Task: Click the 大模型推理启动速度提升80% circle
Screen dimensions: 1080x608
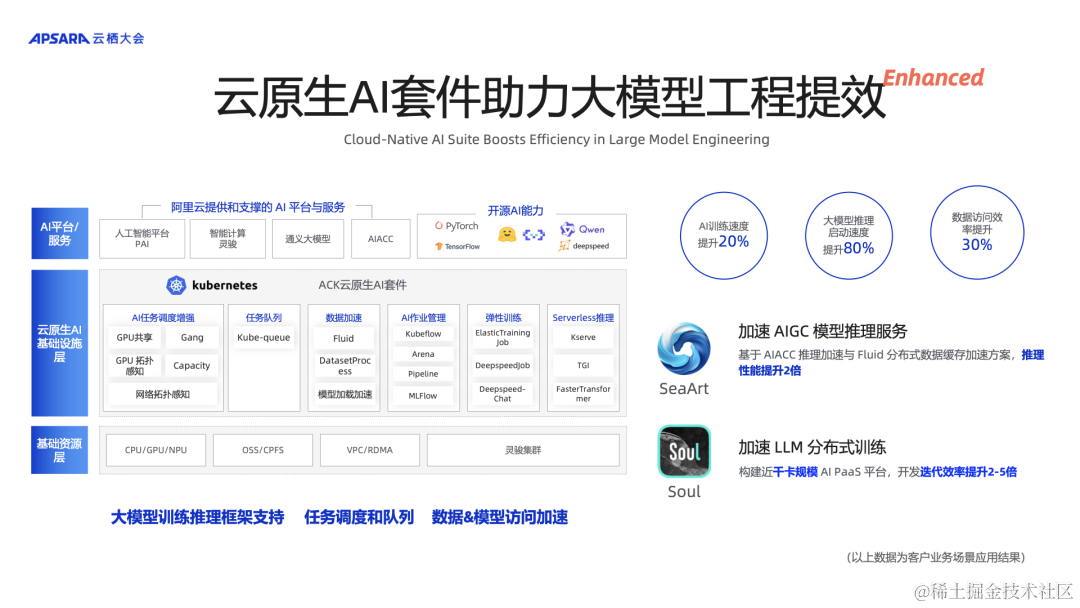Action: tap(849, 235)
